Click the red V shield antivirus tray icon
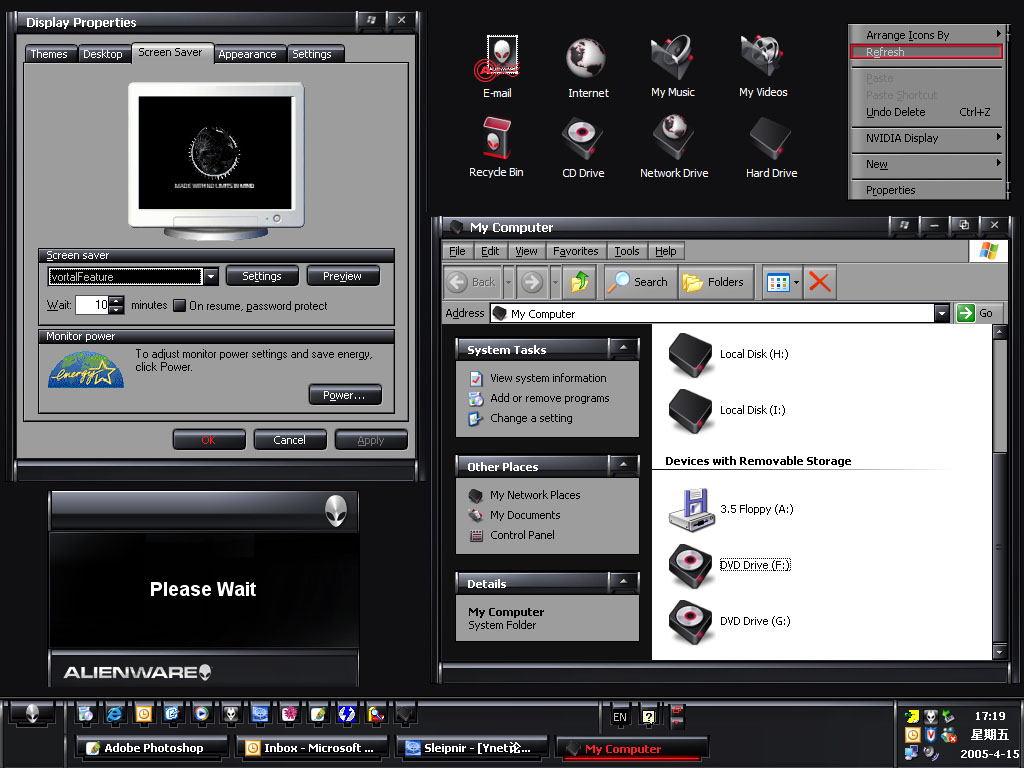 pos(931,735)
